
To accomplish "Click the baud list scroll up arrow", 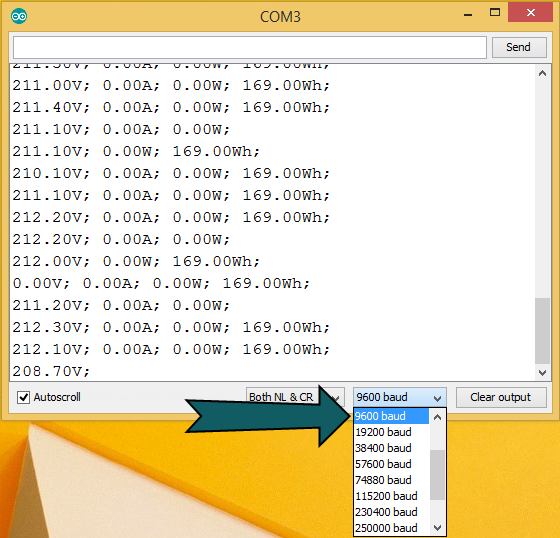I will pos(438,417).
